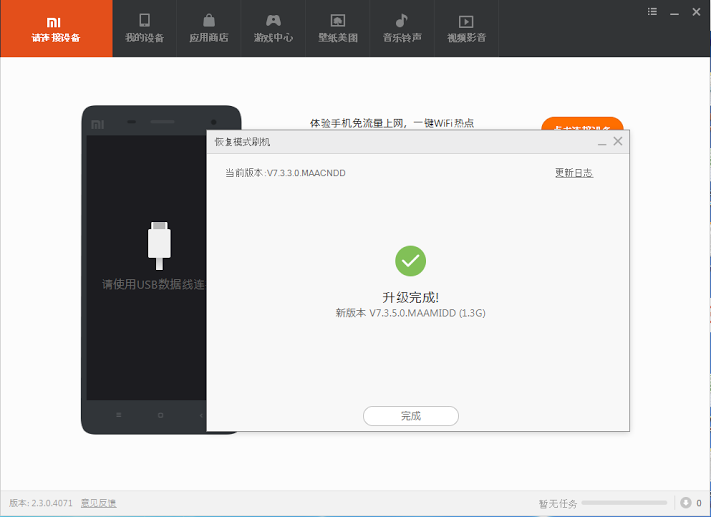Click the 完成 finish button
The width and height of the screenshot is (711, 517).
(411, 416)
